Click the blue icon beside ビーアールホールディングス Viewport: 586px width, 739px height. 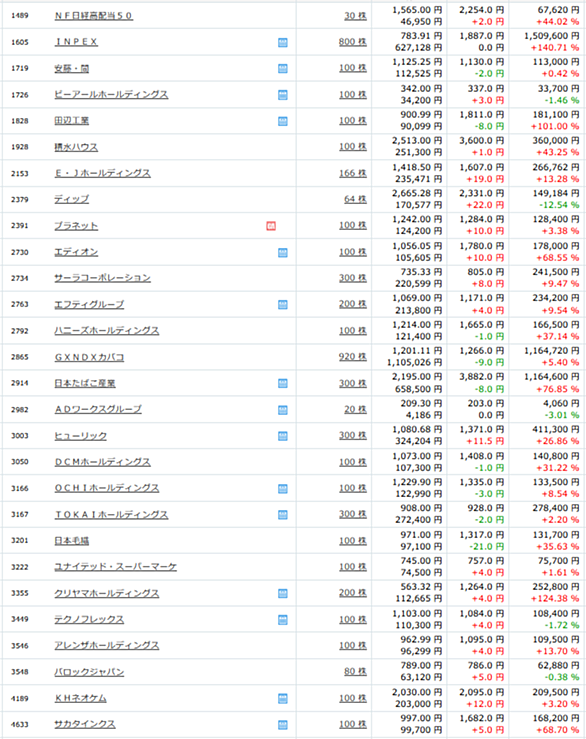[283, 95]
